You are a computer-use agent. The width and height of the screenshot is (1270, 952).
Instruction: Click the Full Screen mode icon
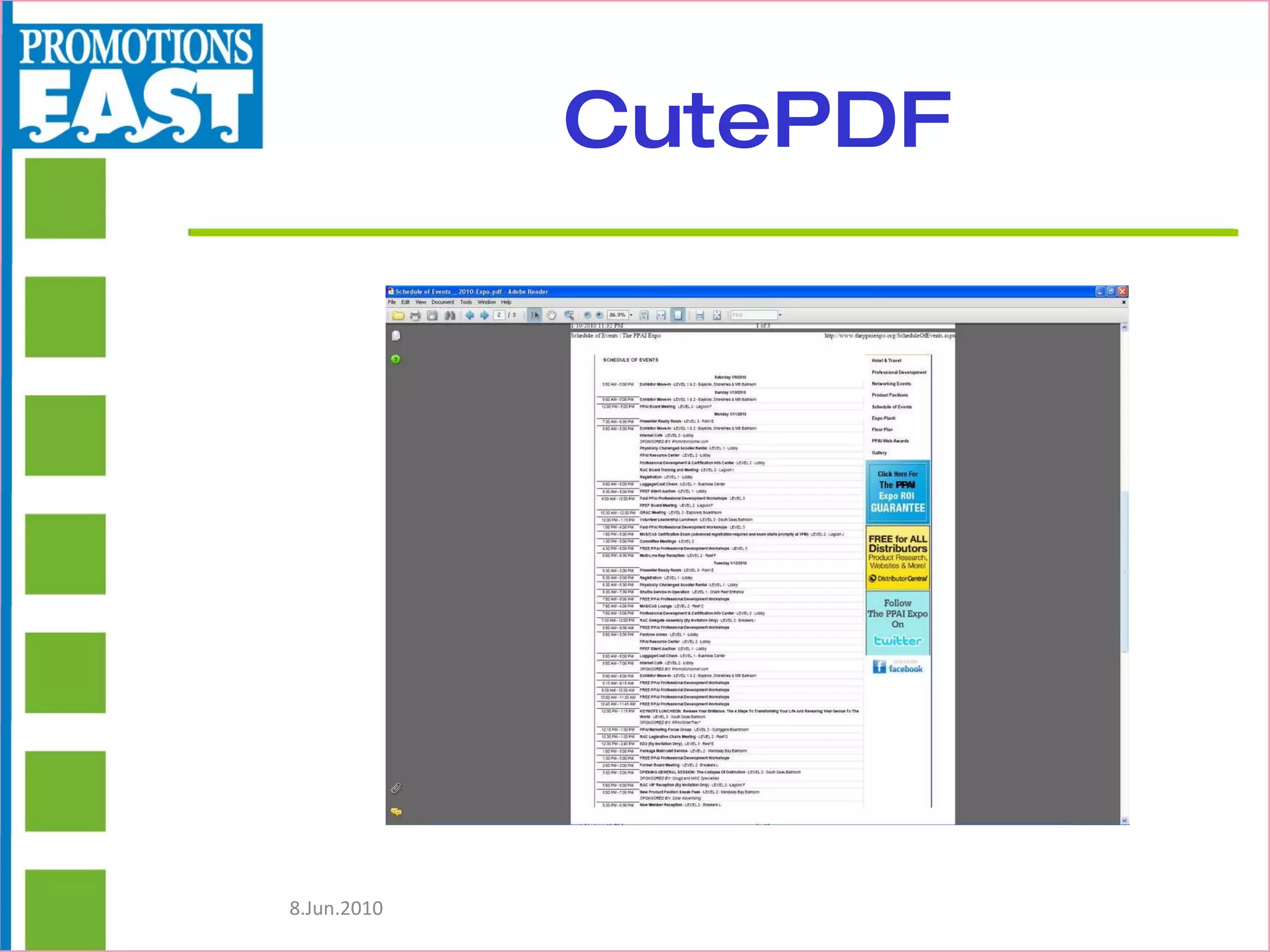717,315
